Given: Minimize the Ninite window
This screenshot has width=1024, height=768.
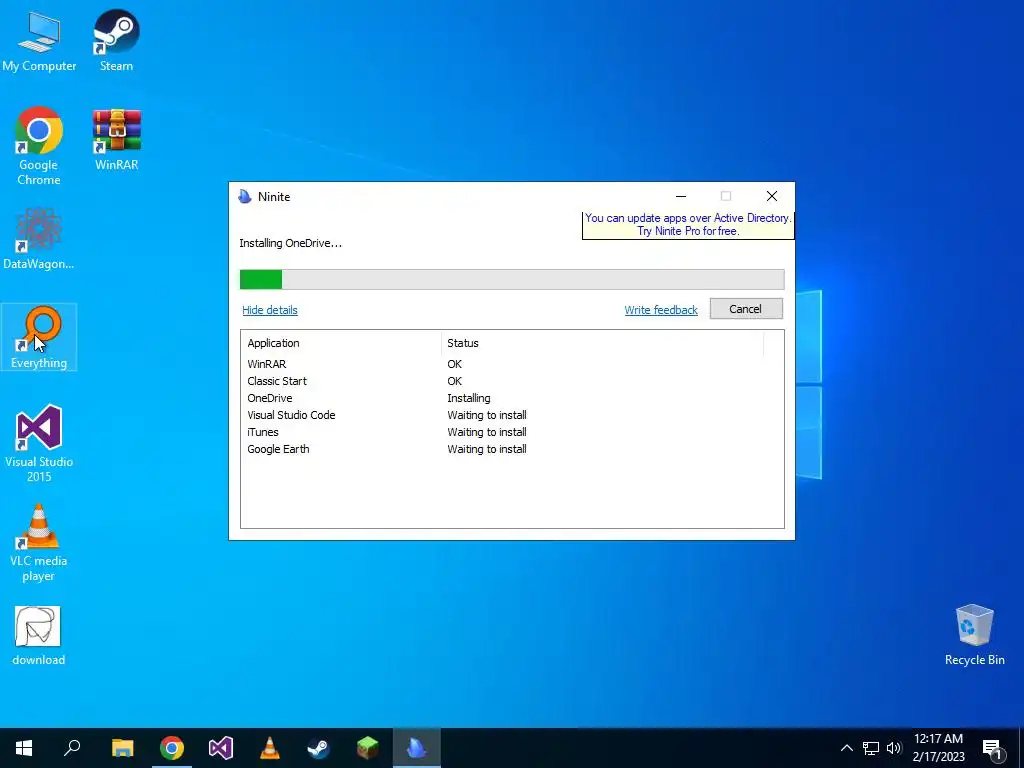Looking at the screenshot, I should coord(680,196).
